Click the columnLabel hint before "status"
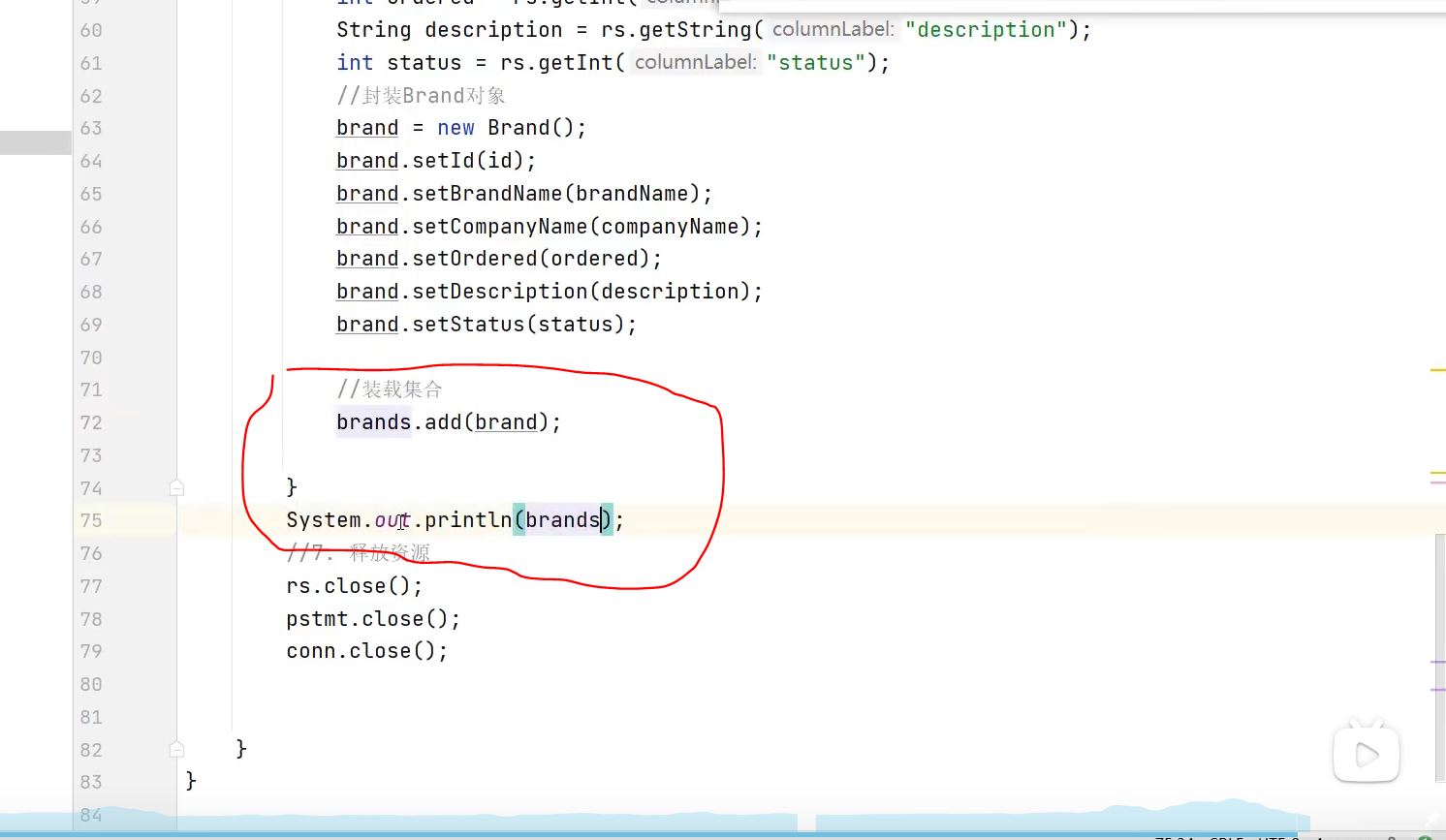This screenshot has height=840, width=1446. [x=695, y=62]
